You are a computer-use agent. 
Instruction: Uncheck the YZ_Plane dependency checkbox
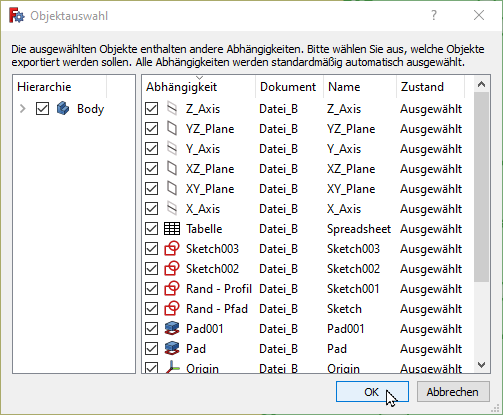coord(151,129)
